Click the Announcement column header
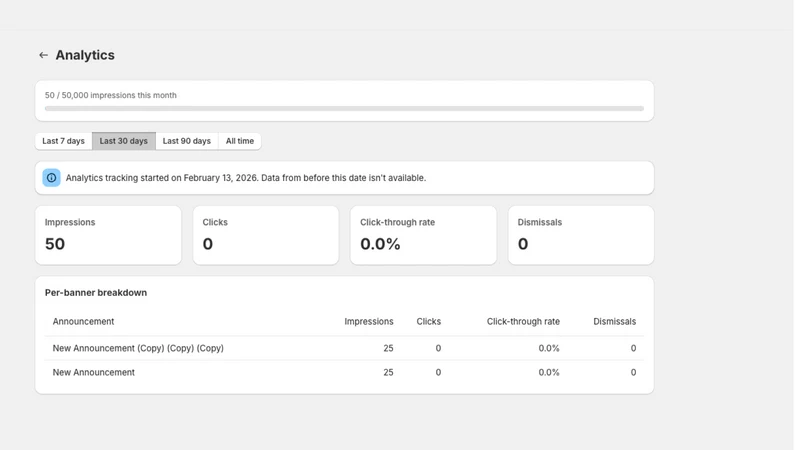Screen dimensions: 800x450 [x=83, y=321]
